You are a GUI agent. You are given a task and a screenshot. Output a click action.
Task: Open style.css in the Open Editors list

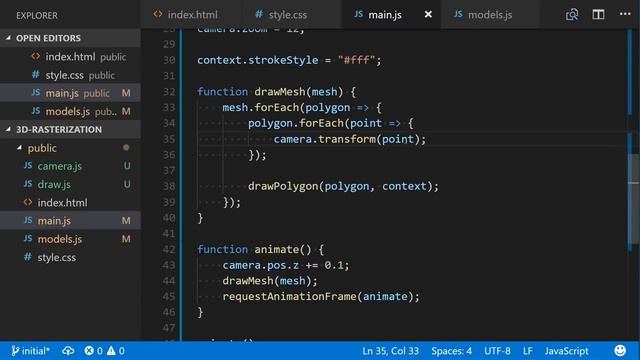click(x=70, y=75)
